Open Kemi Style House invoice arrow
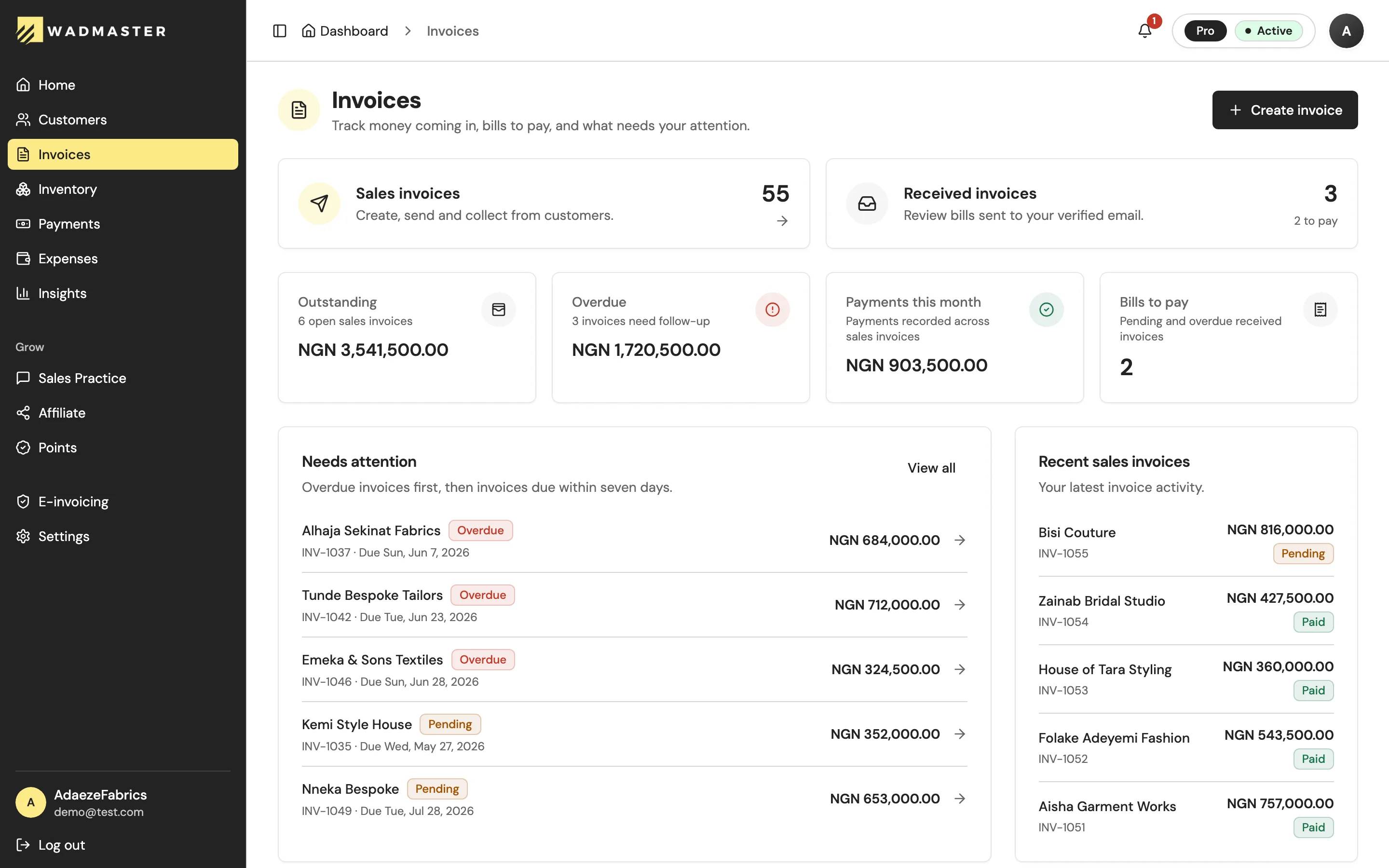Screen dimensions: 1389x868 click(x=960, y=734)
